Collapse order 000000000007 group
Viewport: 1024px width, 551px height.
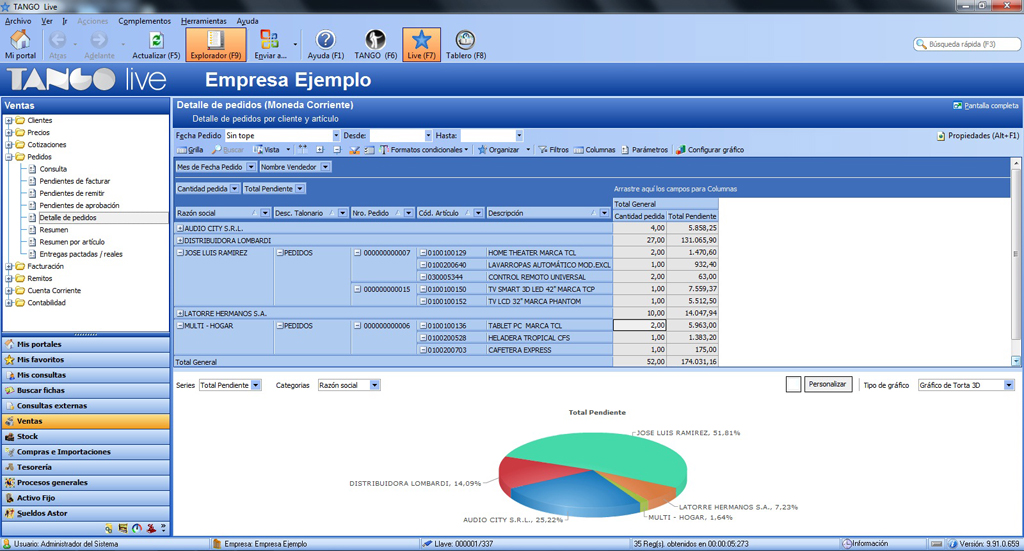[x=358, y=253]
